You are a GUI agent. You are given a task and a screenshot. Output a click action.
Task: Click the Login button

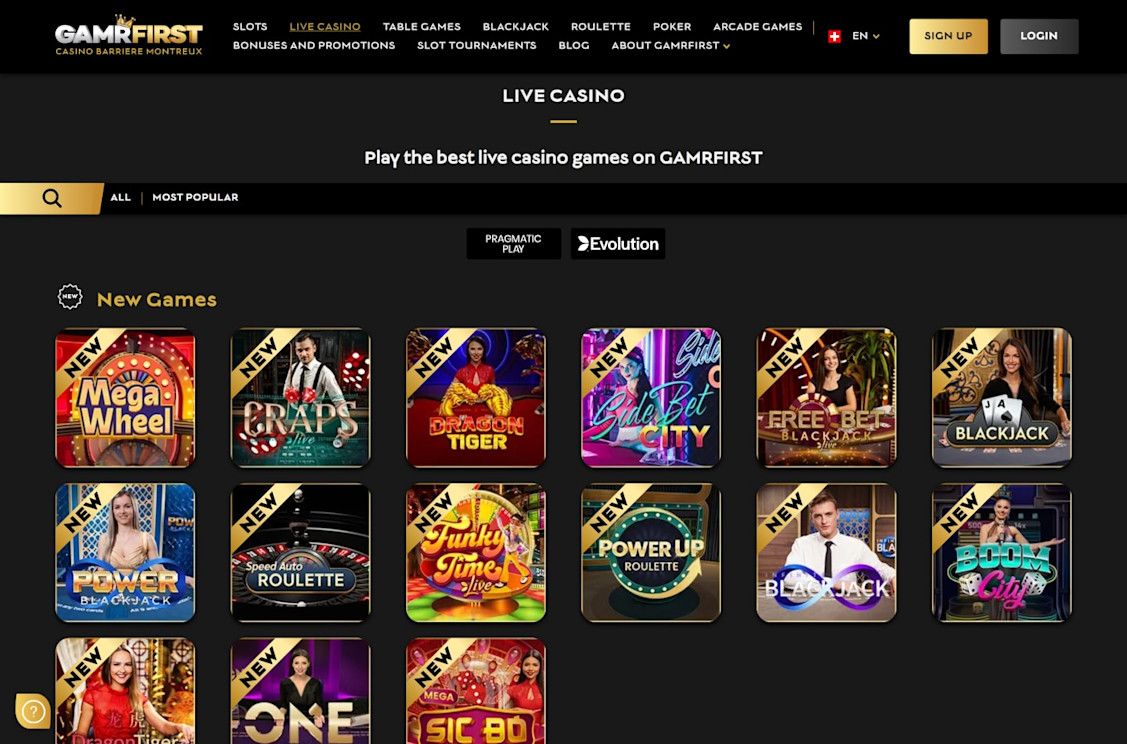click(x=1039, y=36)
